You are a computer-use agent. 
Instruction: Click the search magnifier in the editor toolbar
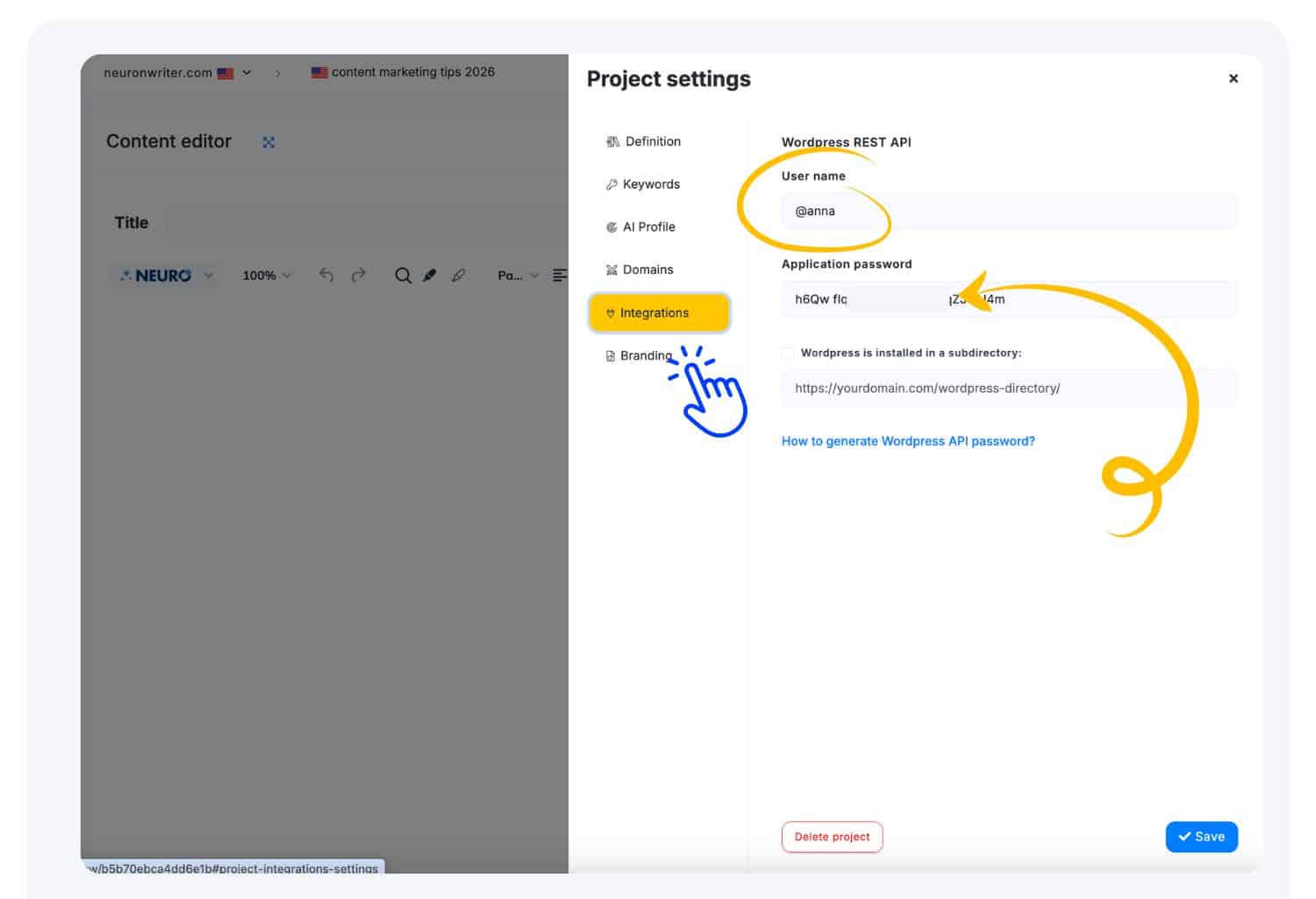[x=403, y=275]
